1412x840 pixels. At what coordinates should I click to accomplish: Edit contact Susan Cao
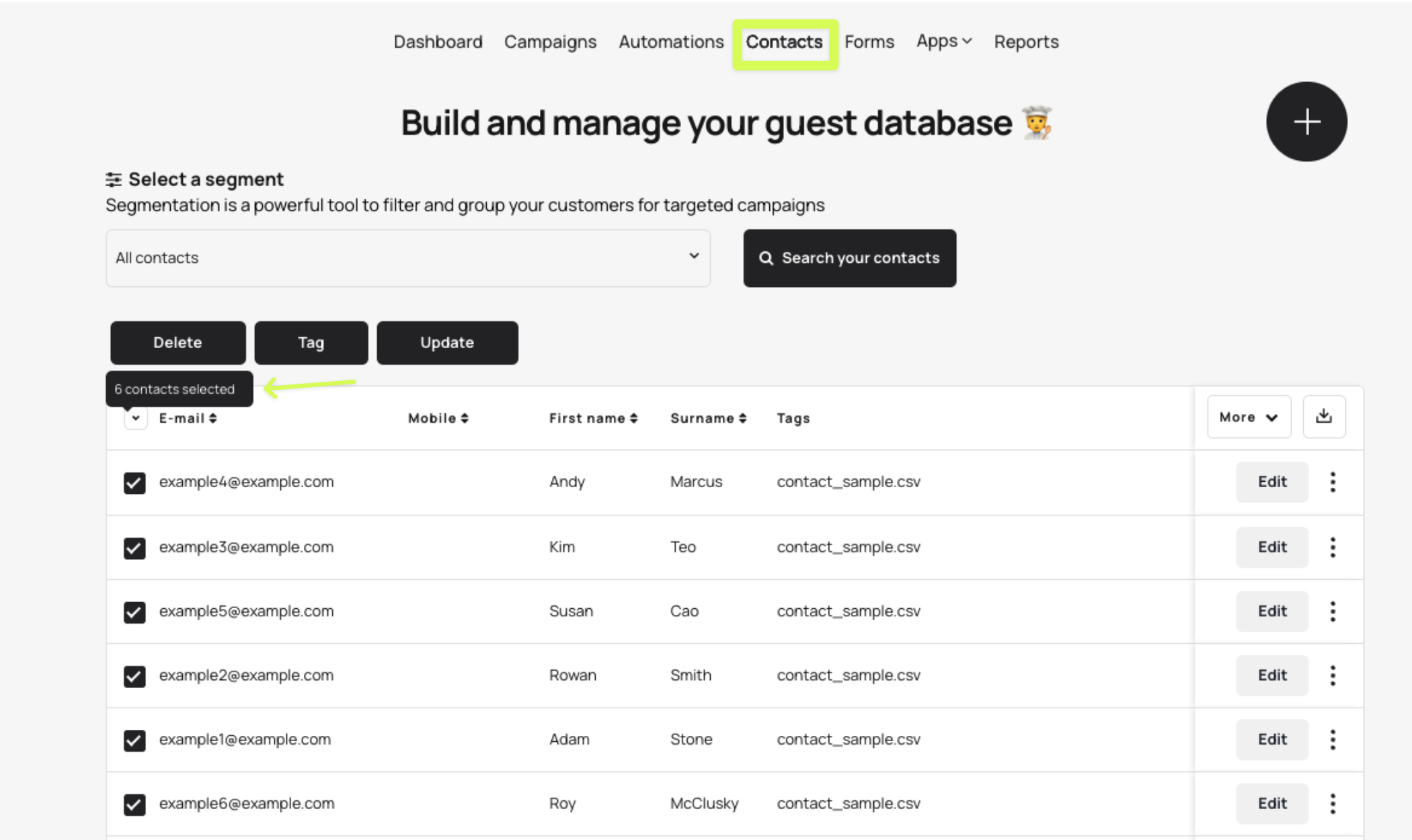point(1272,612)
